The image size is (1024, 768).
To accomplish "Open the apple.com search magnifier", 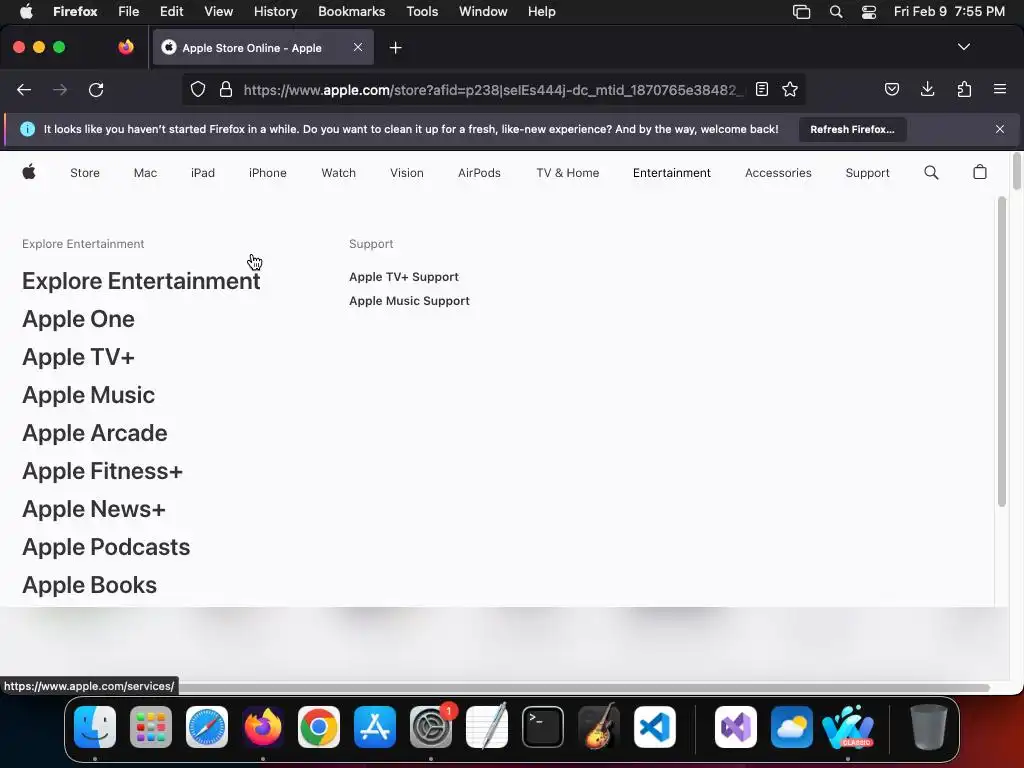I will (x=931, y=172).
